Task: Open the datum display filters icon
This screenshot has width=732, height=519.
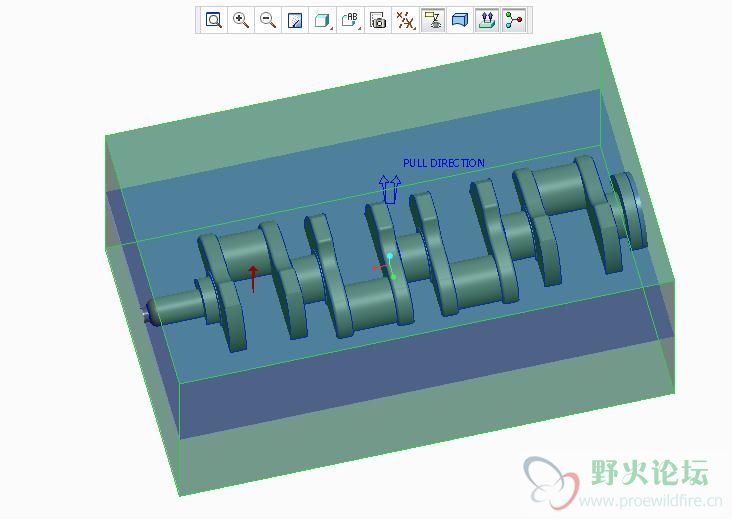Action: tap(405, 20)
